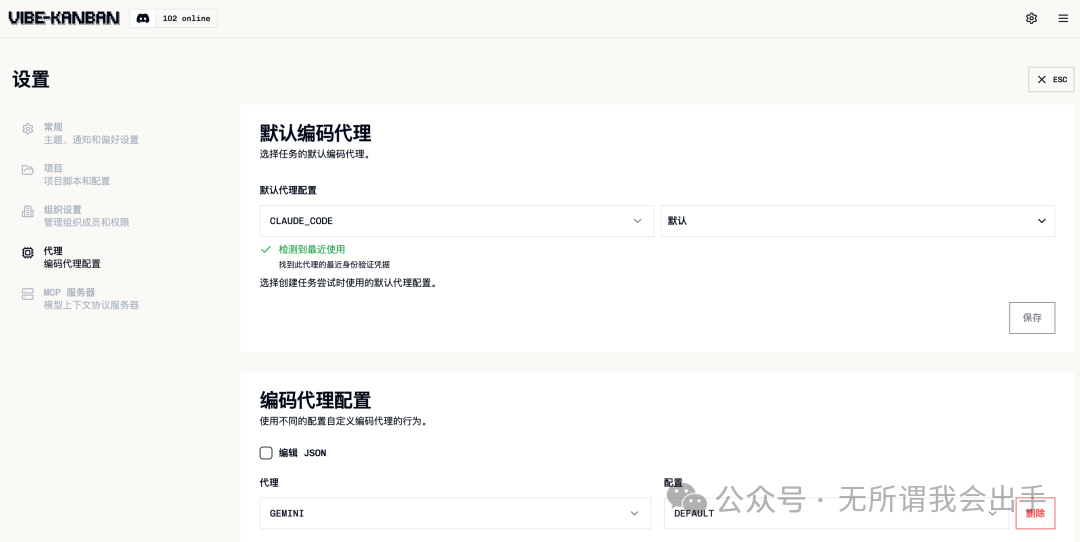Open the 默认 configuration variant dropdown
Viewport: 1080px width, 542px height.
pos(857,221)
